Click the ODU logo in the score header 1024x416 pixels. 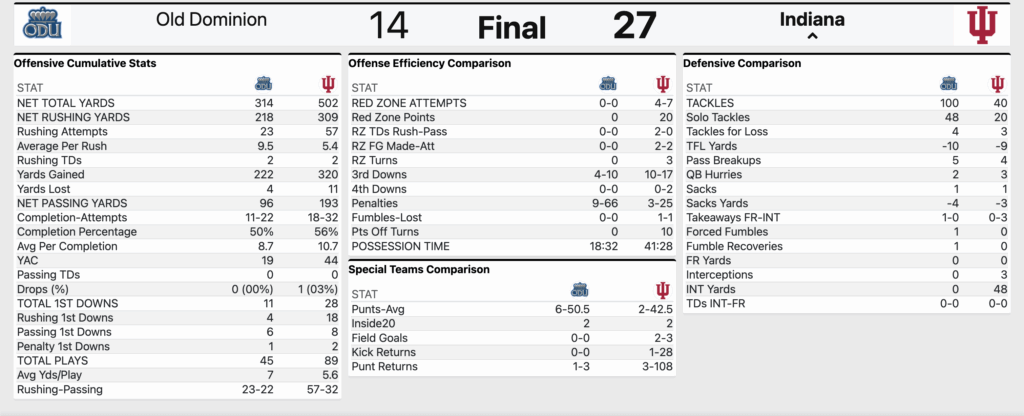click(42, 25)
